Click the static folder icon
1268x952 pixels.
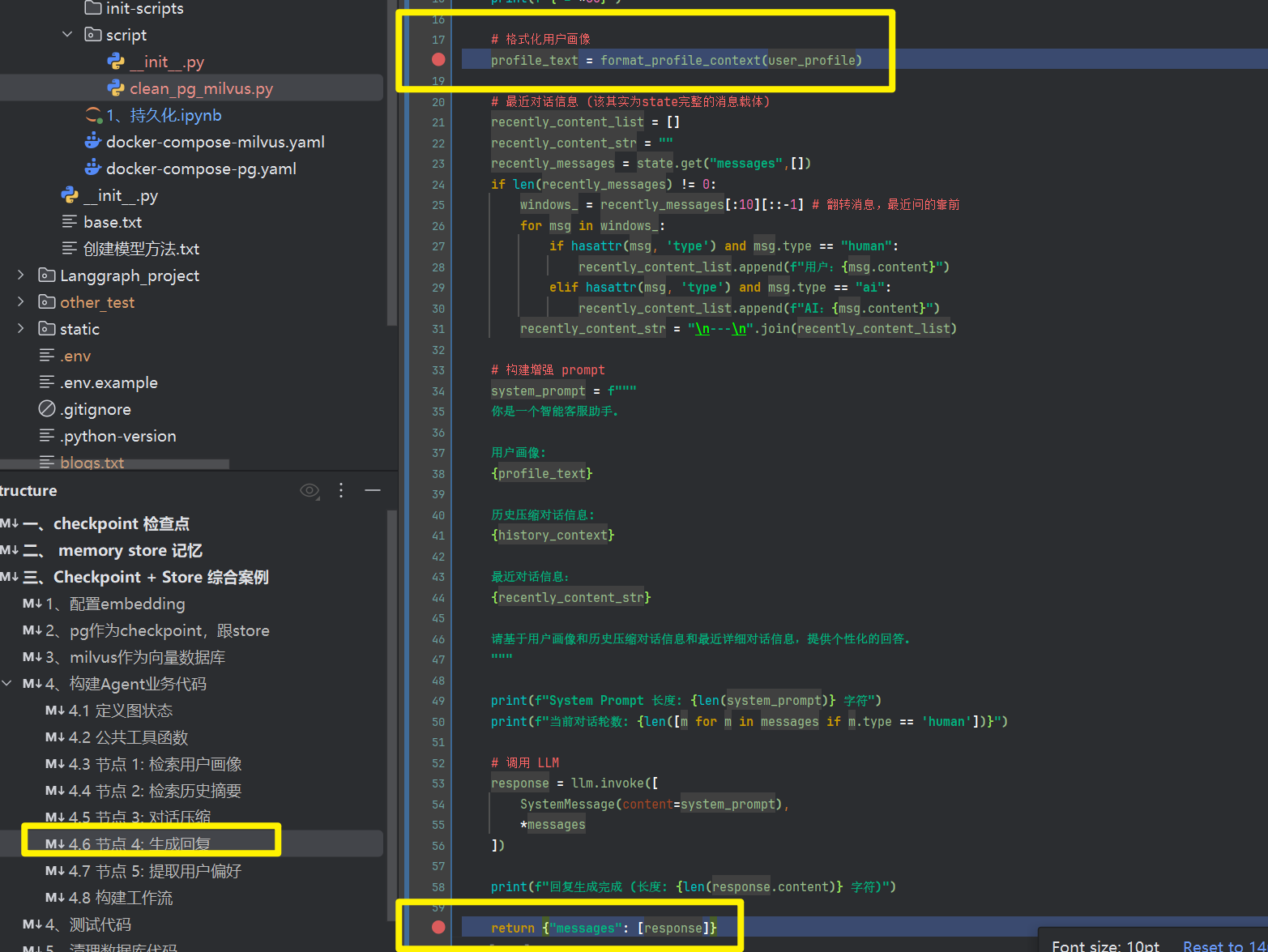click(x=47, y=329)
